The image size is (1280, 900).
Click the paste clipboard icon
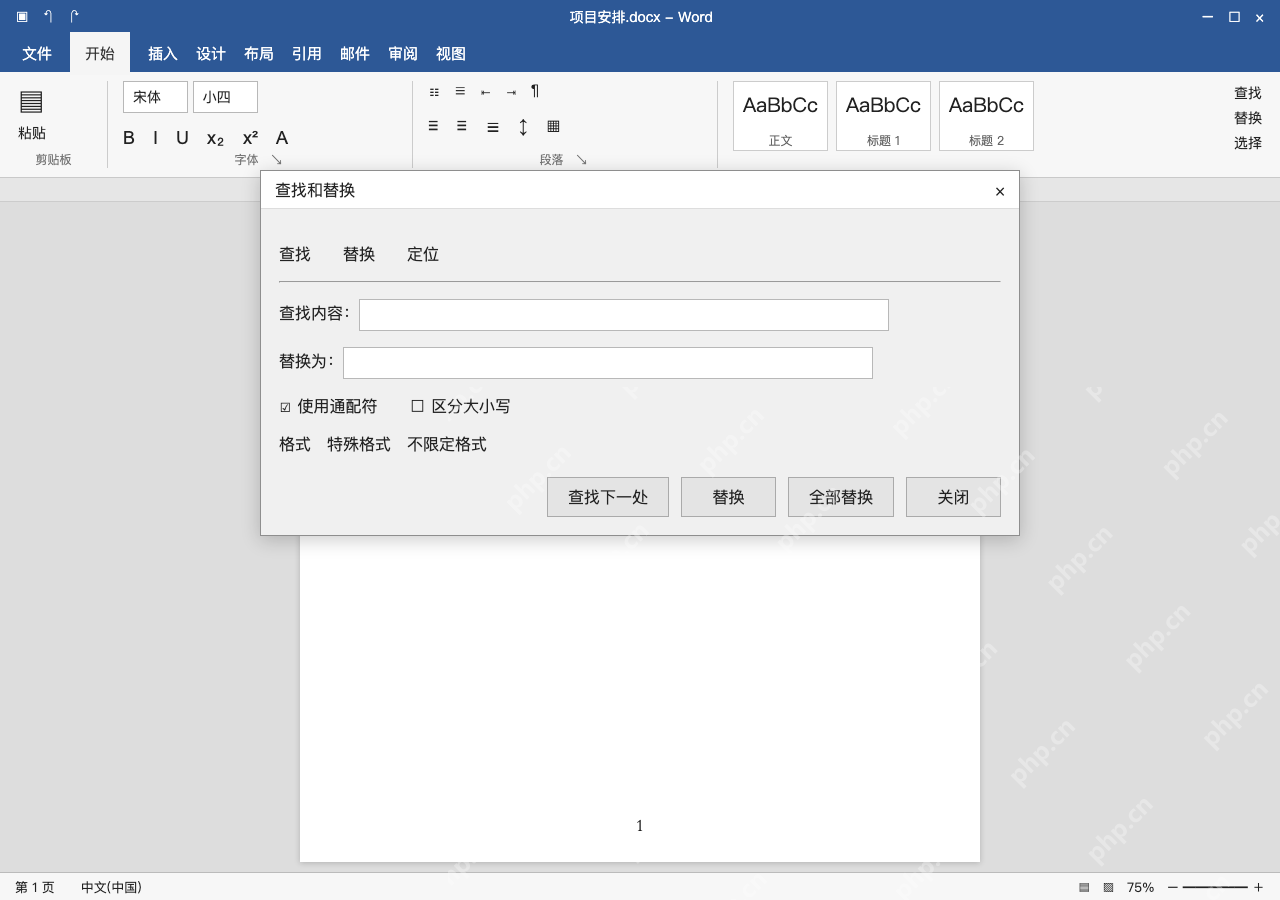pos(31,101)
